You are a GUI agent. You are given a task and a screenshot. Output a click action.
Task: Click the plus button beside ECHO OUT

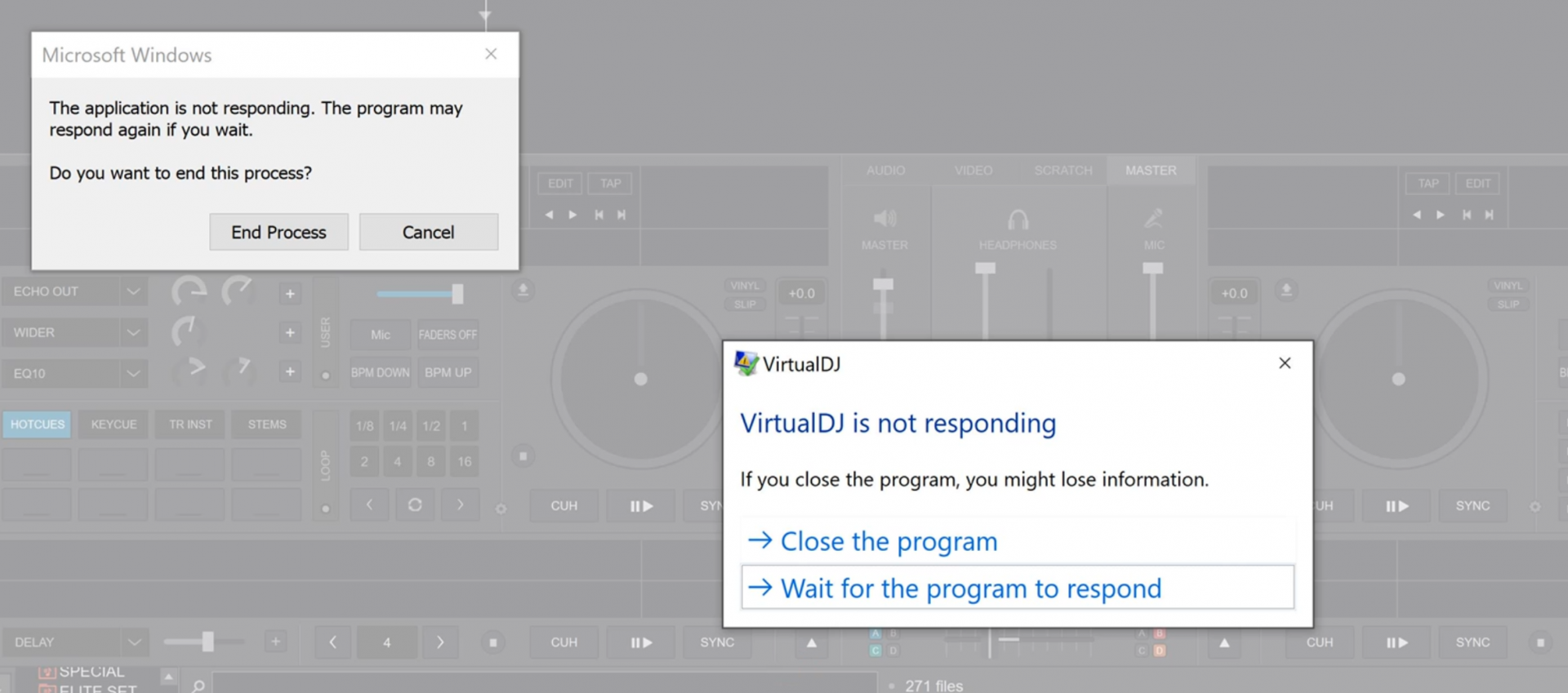coord(290,294)
